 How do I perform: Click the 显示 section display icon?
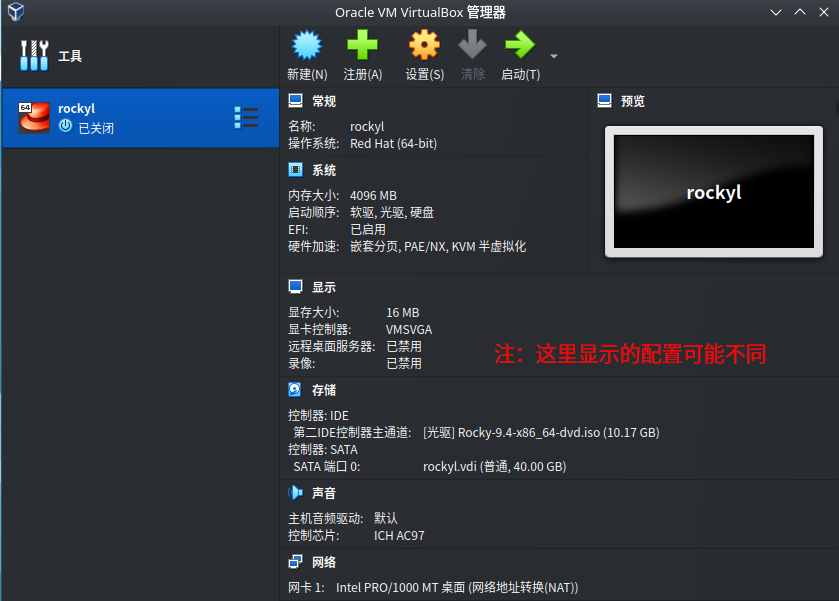[295, 287]
